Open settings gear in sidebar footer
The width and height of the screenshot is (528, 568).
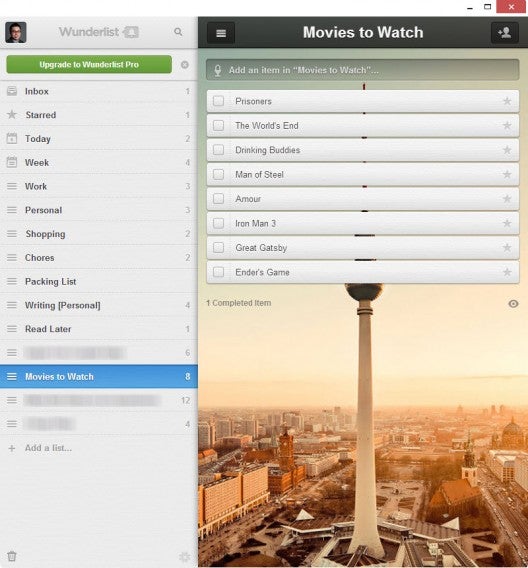point(185,556)
